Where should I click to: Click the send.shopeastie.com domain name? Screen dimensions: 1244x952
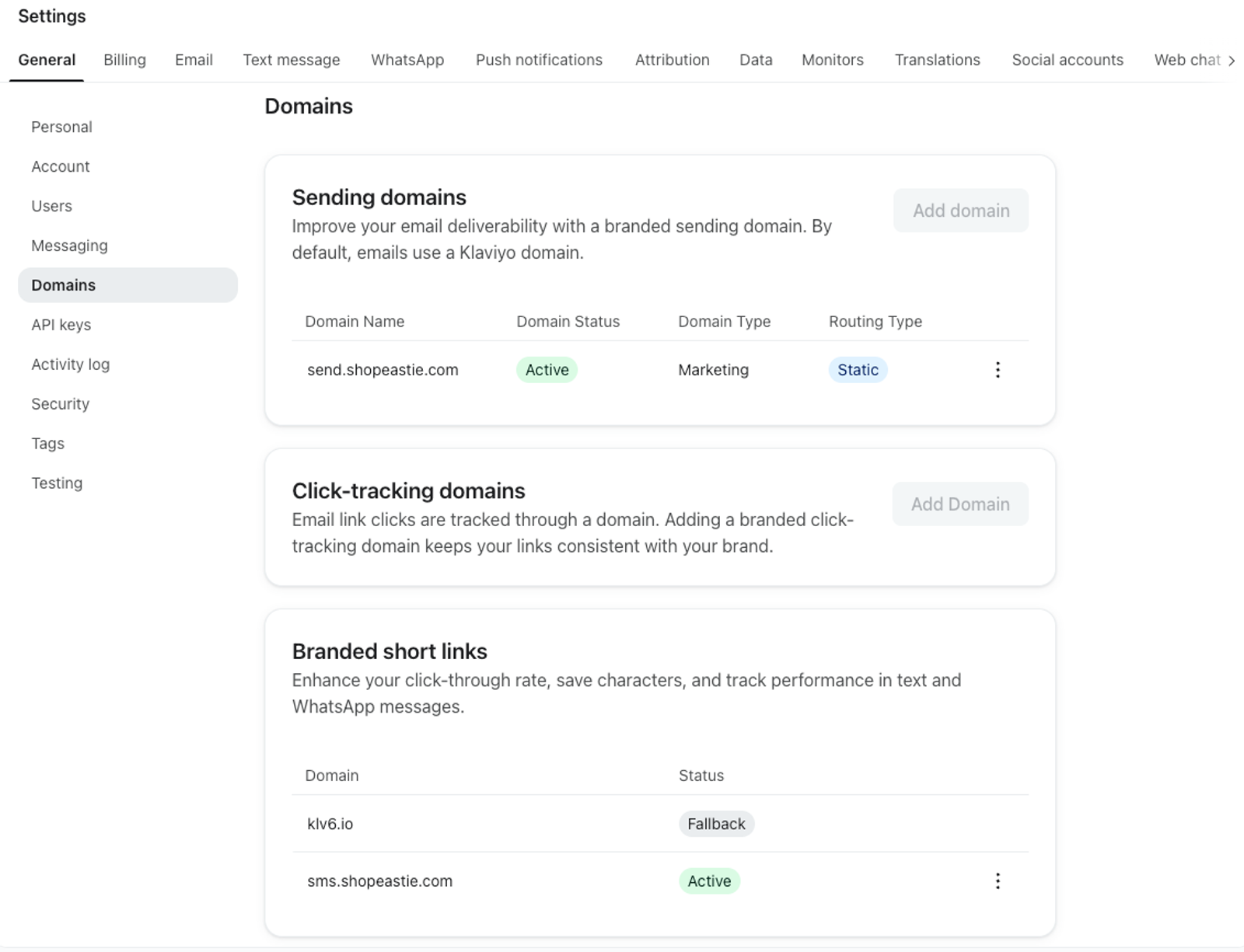tap(383, 370)
